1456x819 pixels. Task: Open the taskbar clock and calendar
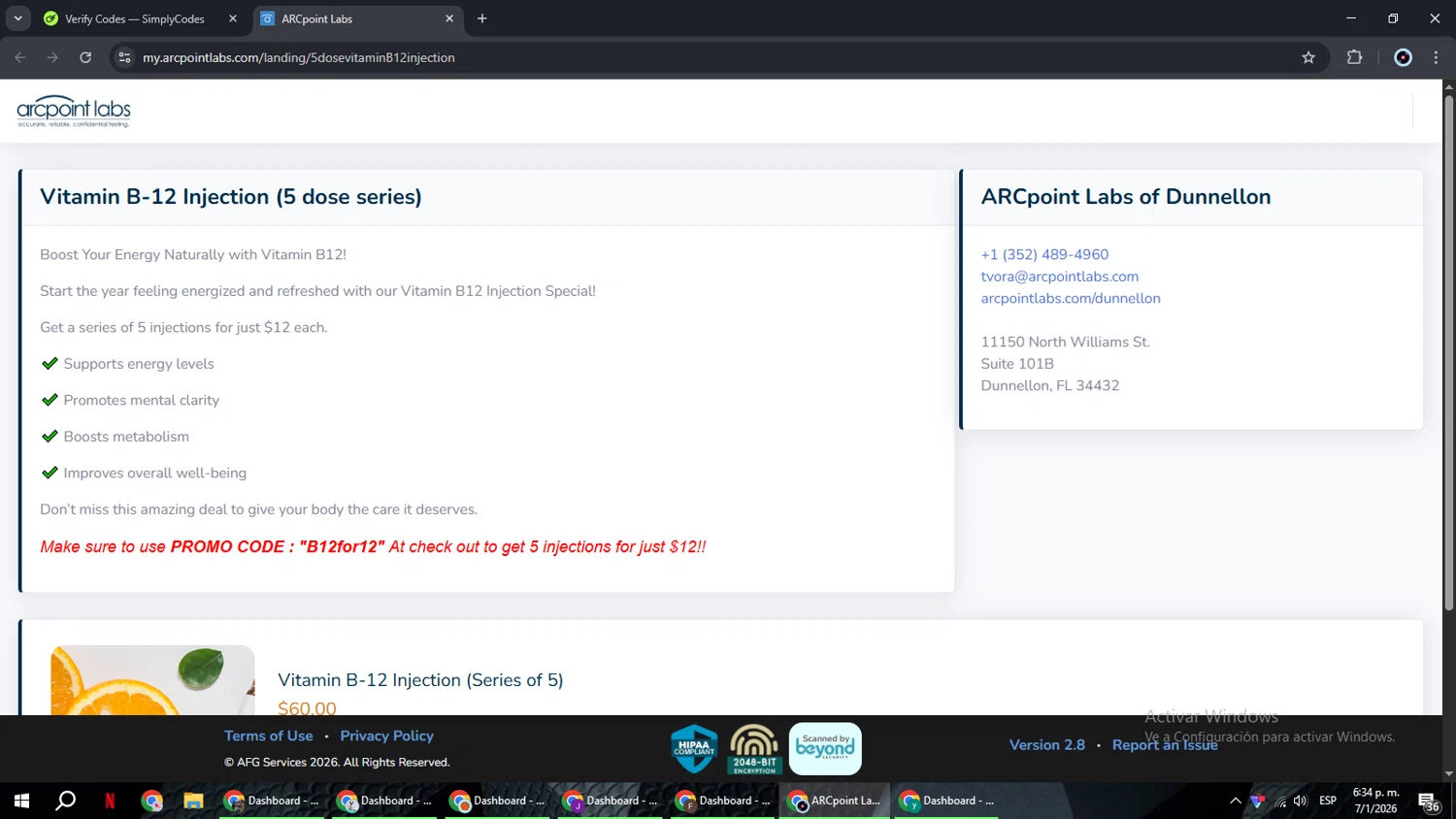1376,801
